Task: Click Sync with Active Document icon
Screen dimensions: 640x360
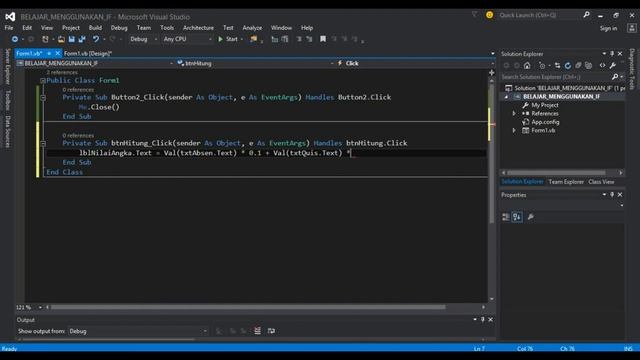Action: click(558, 65)
